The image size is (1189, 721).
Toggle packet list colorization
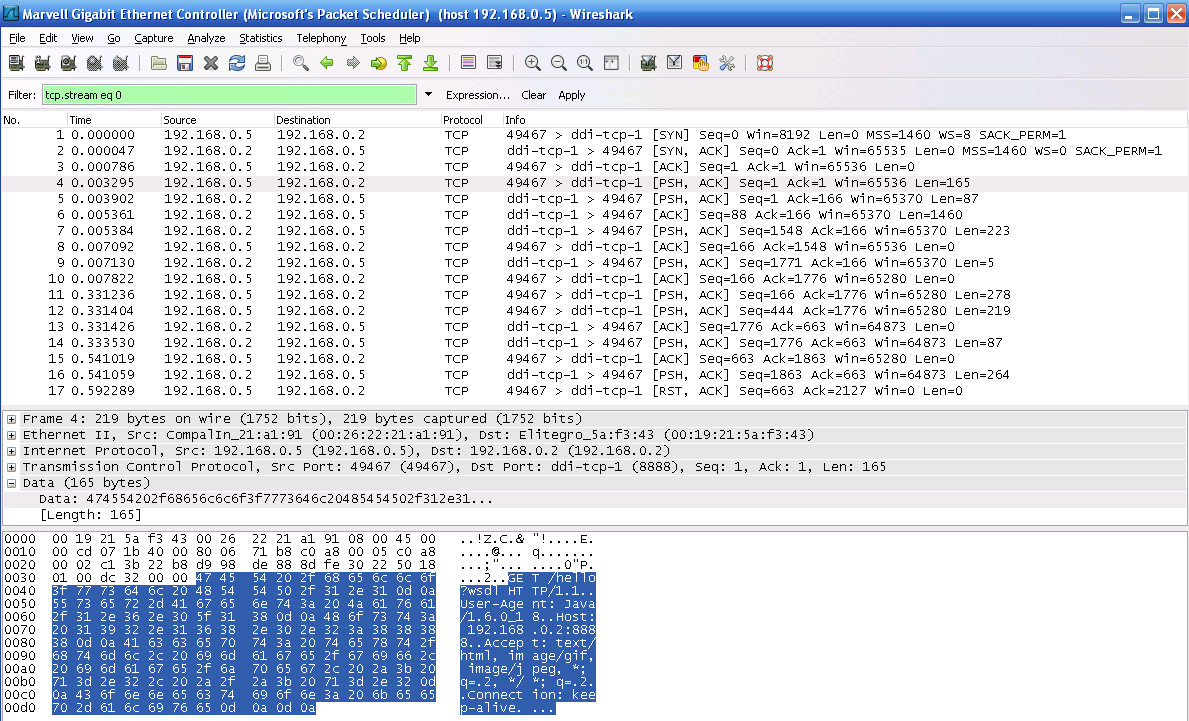click(x=469, y=62)
